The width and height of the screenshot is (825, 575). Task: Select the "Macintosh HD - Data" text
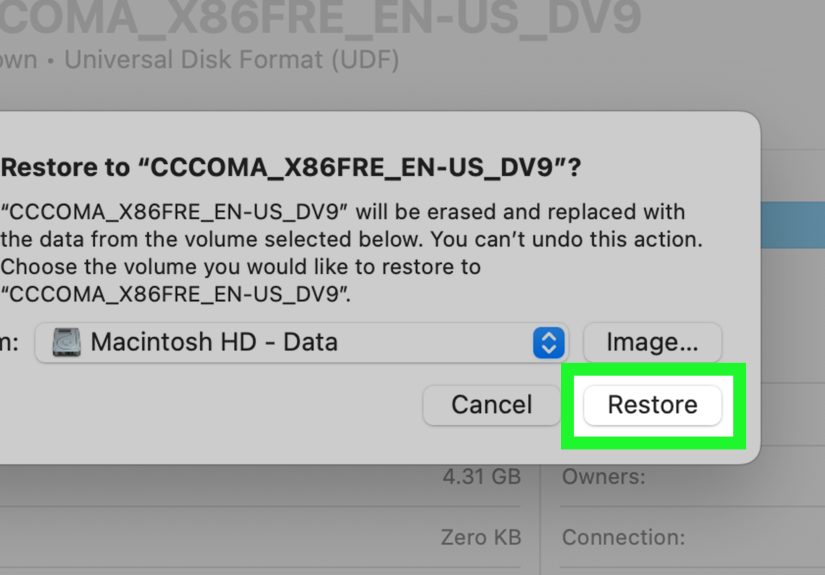click(x=214, y=343)
